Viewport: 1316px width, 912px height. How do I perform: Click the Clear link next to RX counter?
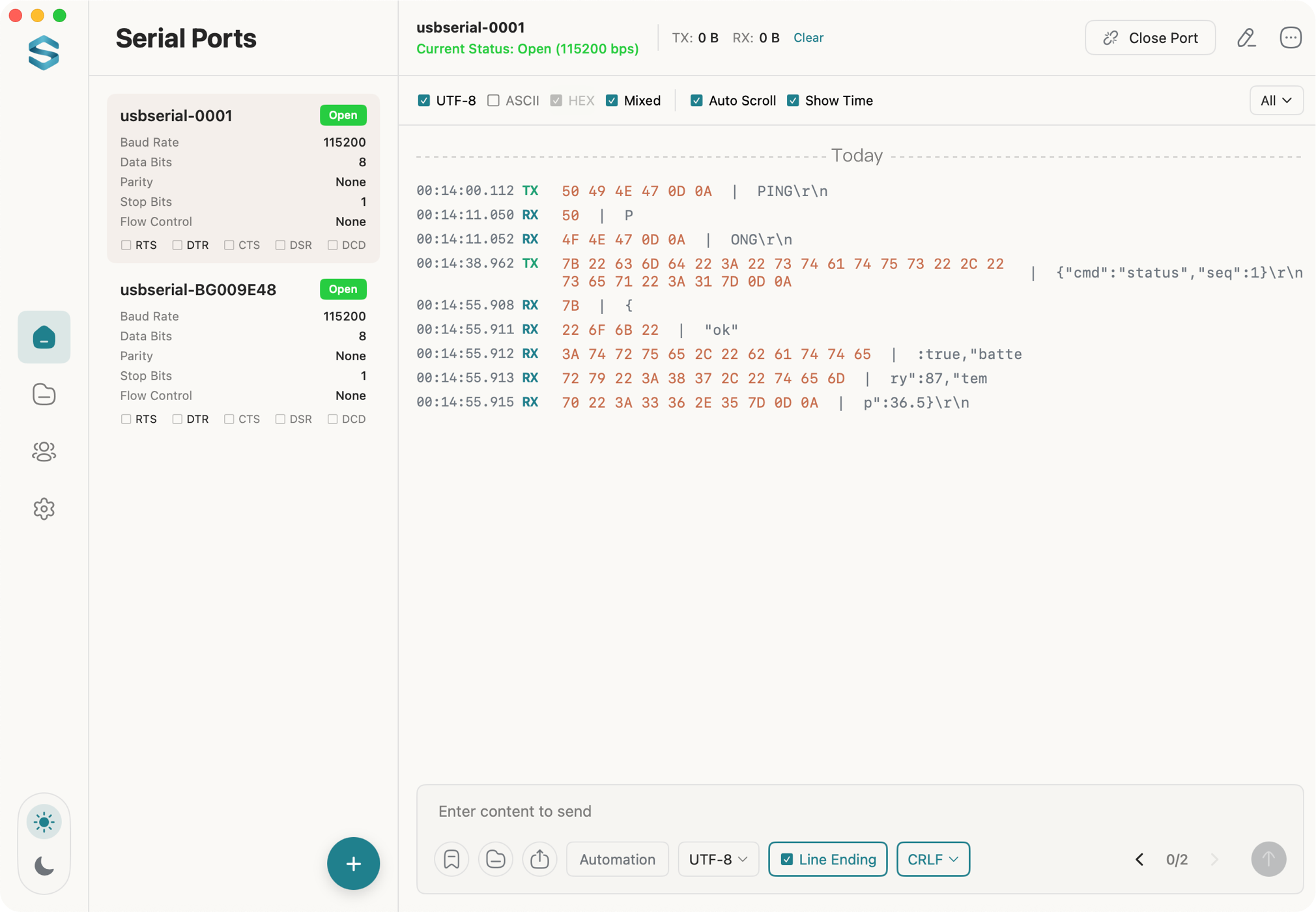click(808, 38)
